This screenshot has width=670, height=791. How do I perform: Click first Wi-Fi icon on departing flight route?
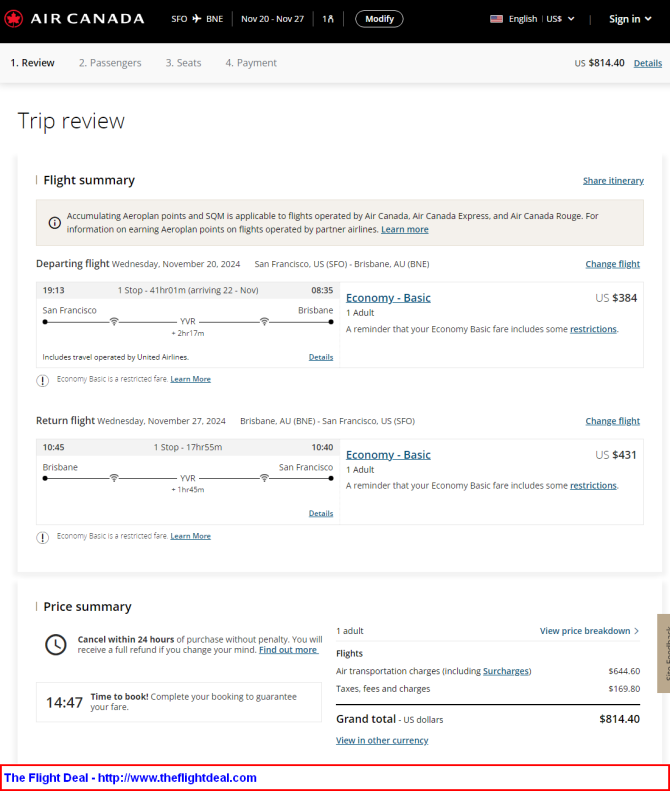tap(114, 321)
